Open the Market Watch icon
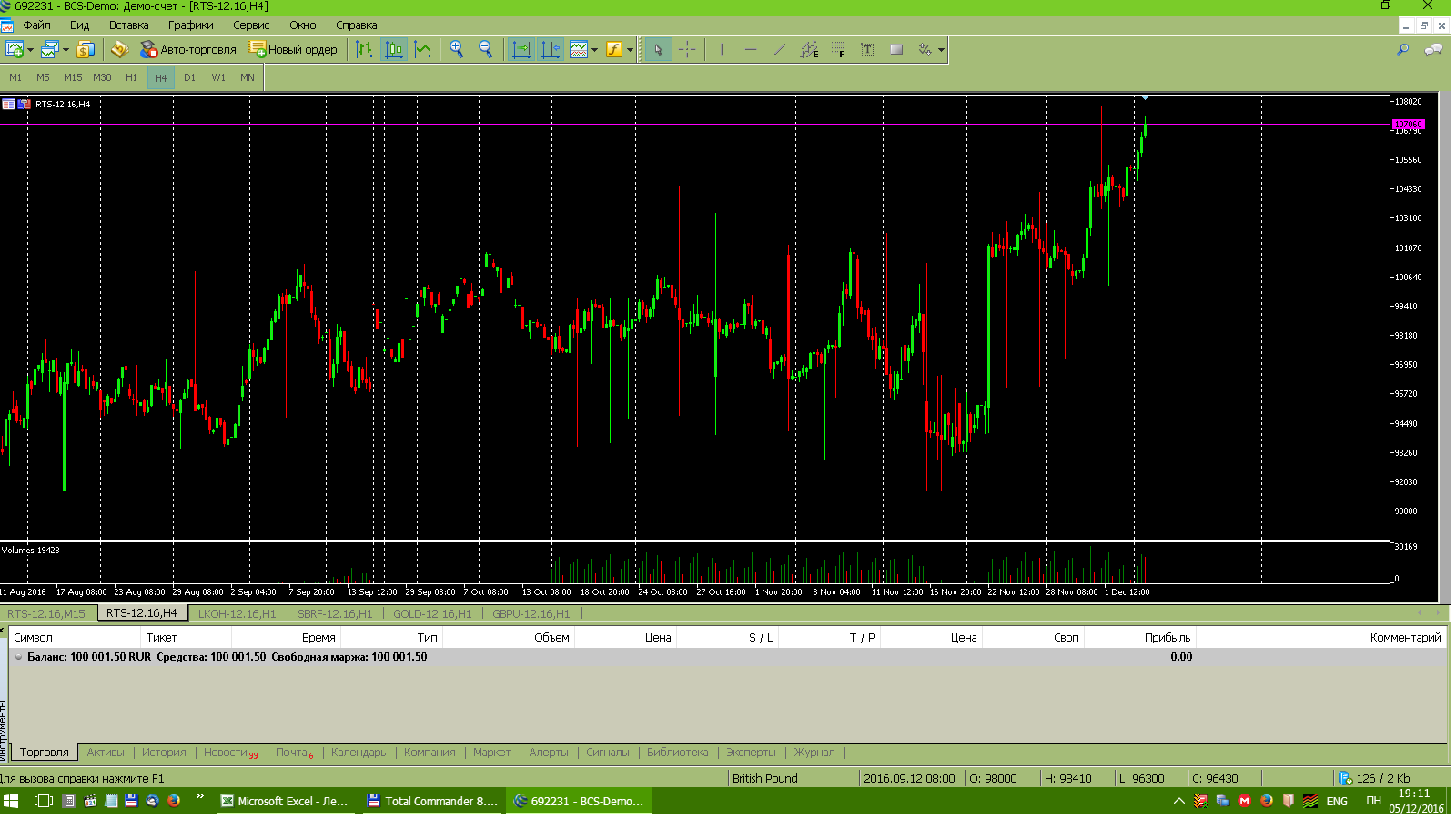 tap(86, 49)
